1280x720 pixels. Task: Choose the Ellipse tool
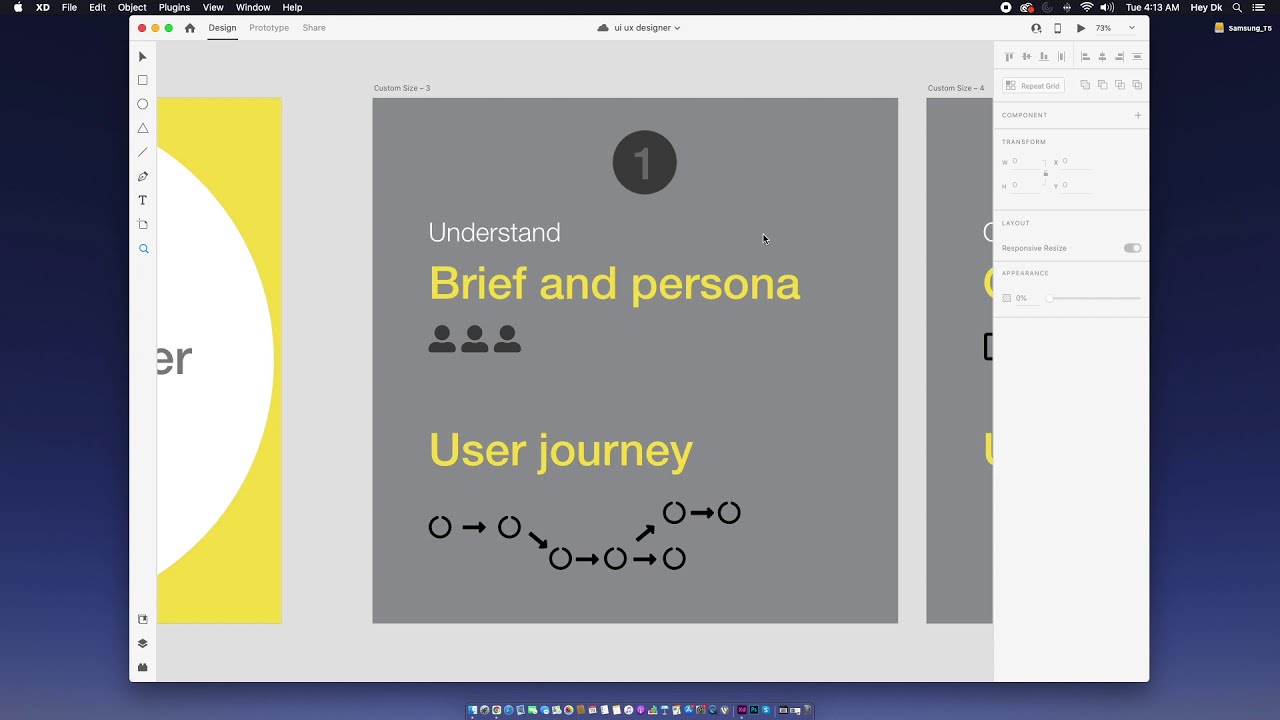pos(143,104)
